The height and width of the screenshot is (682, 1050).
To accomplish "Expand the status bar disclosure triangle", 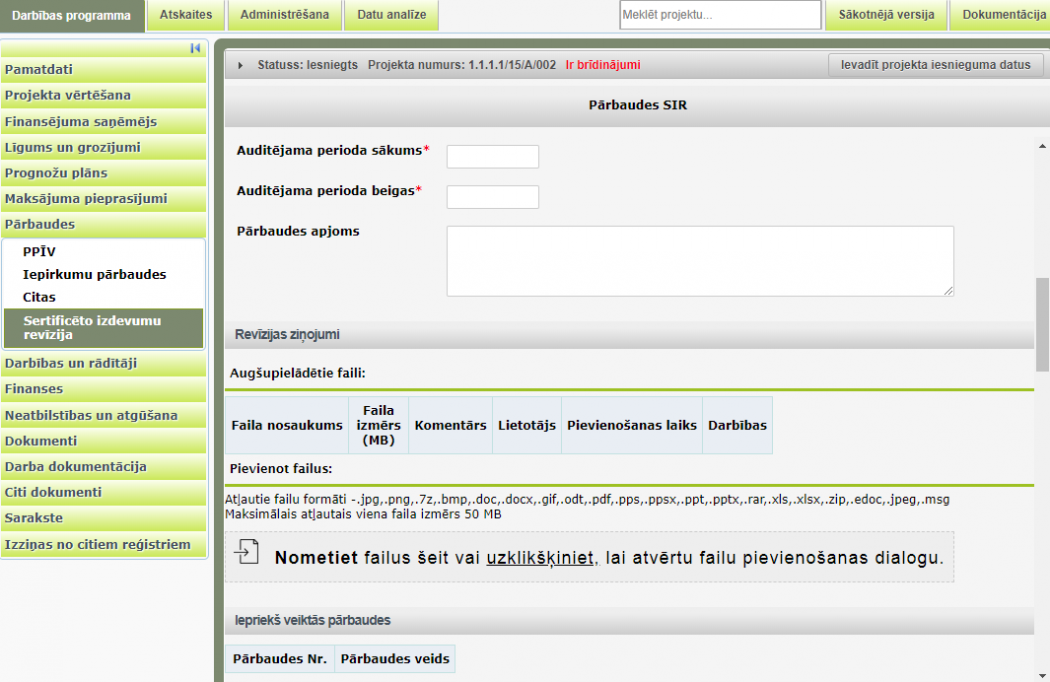I will pos(241,65).
